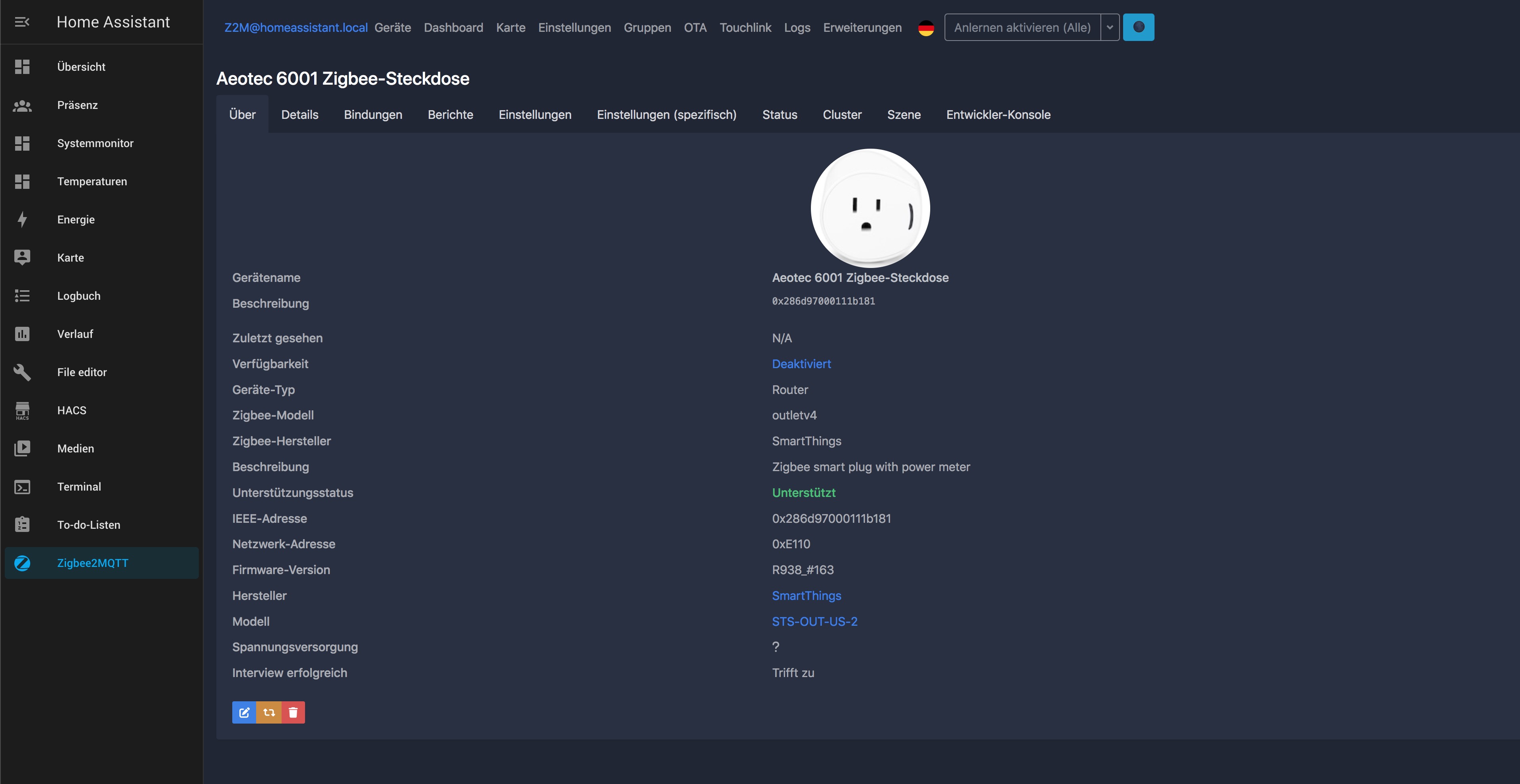Expand the Anlernen aktivieren dropdown arrow

(x=1109, y=28)
